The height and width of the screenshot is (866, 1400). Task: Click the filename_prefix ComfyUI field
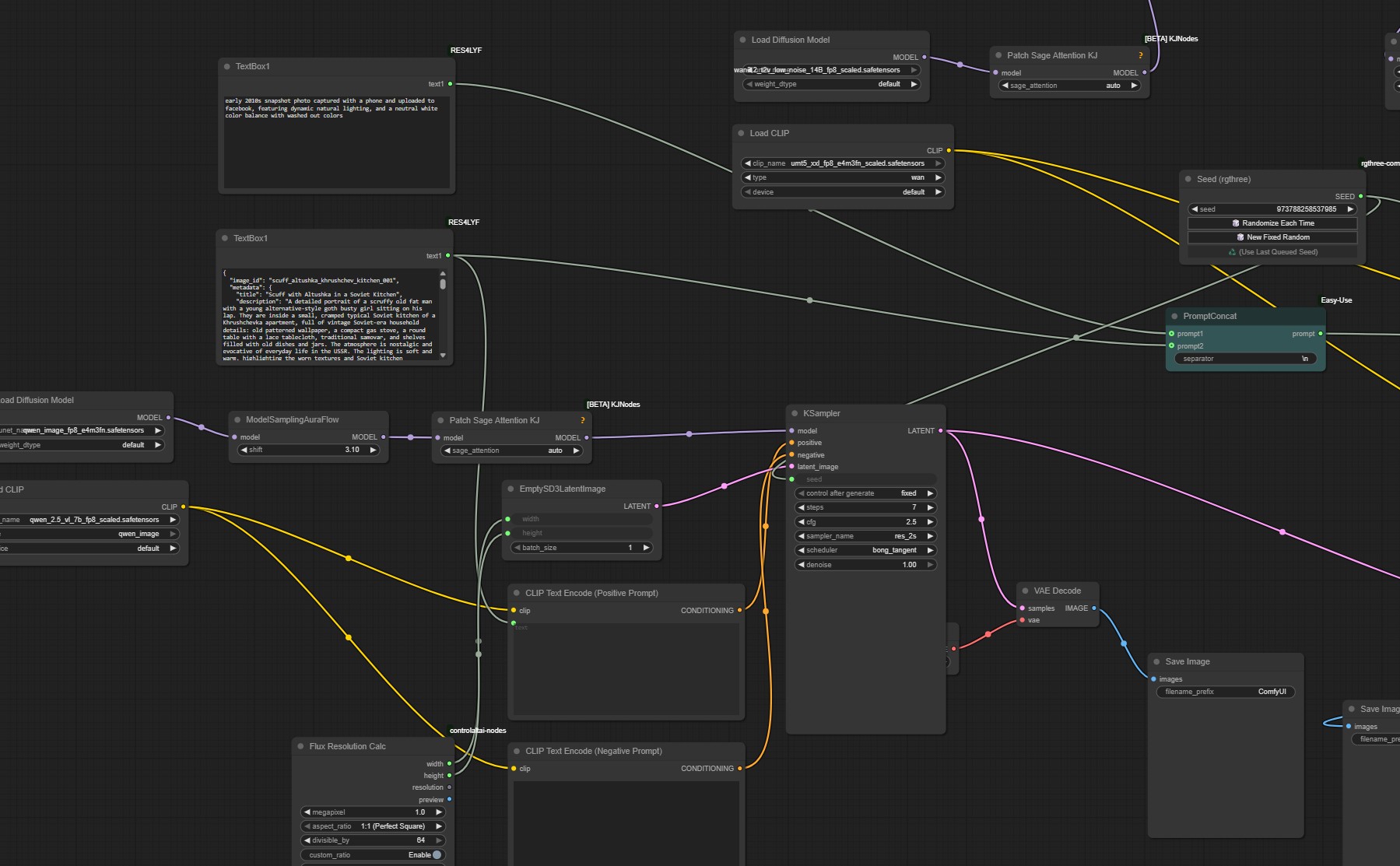pyautogui.click(x=1226, y=692)
